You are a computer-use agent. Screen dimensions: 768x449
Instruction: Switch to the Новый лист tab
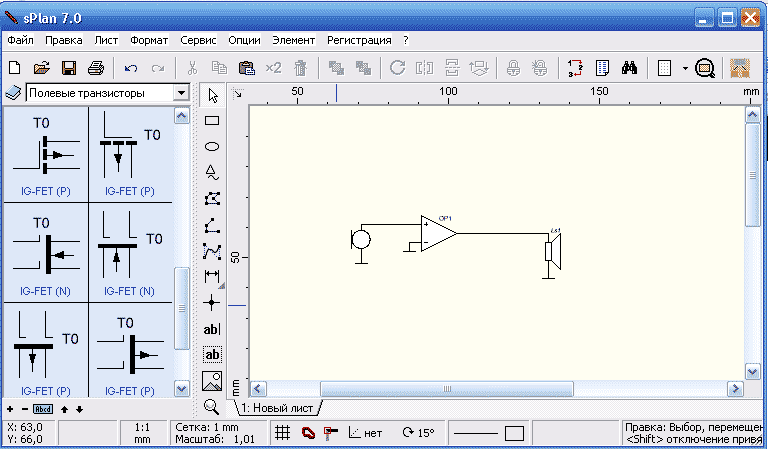coord(277,408)
